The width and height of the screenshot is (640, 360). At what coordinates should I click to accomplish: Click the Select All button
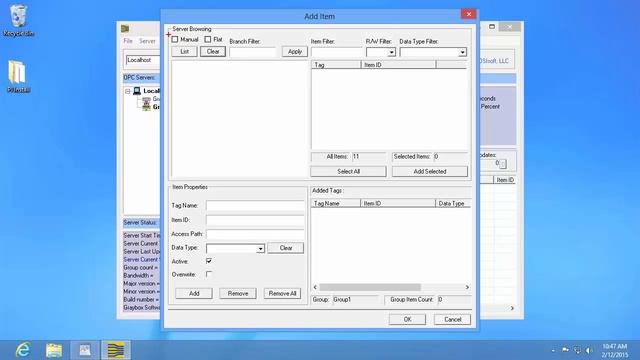[x=348, y=171]
